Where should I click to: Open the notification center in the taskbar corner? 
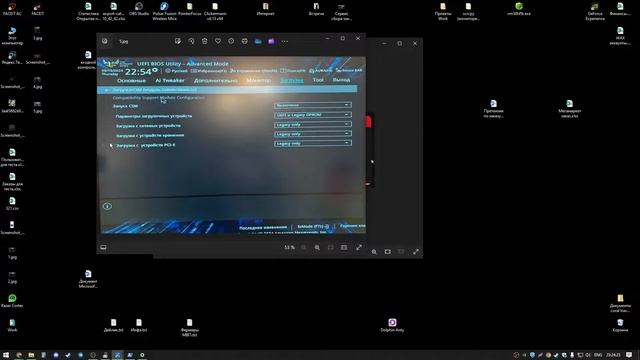coord(629,355)
